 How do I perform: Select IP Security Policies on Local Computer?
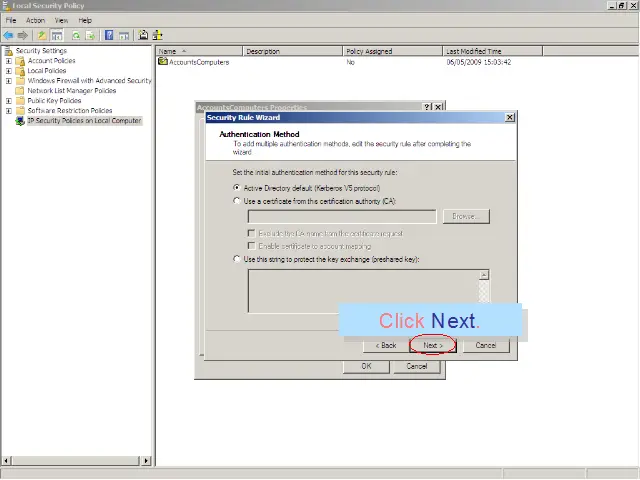tap(84, 121)
